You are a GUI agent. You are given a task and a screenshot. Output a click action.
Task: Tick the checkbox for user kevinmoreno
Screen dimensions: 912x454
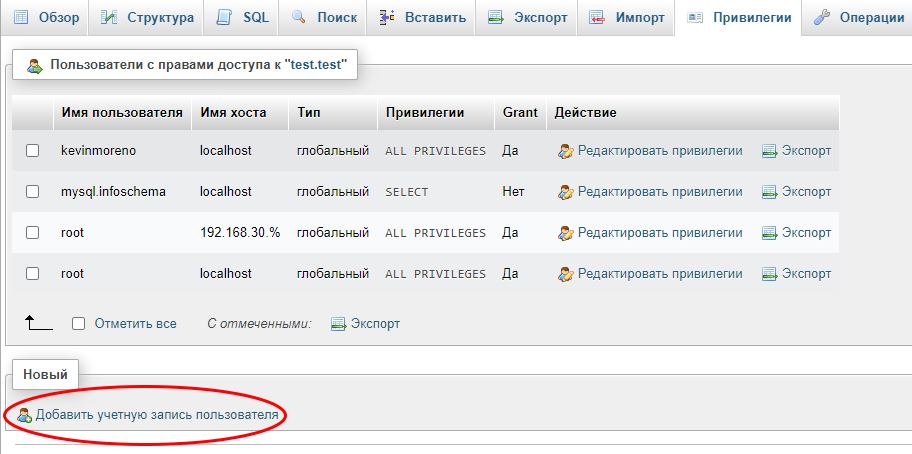[x=32, y=151]
